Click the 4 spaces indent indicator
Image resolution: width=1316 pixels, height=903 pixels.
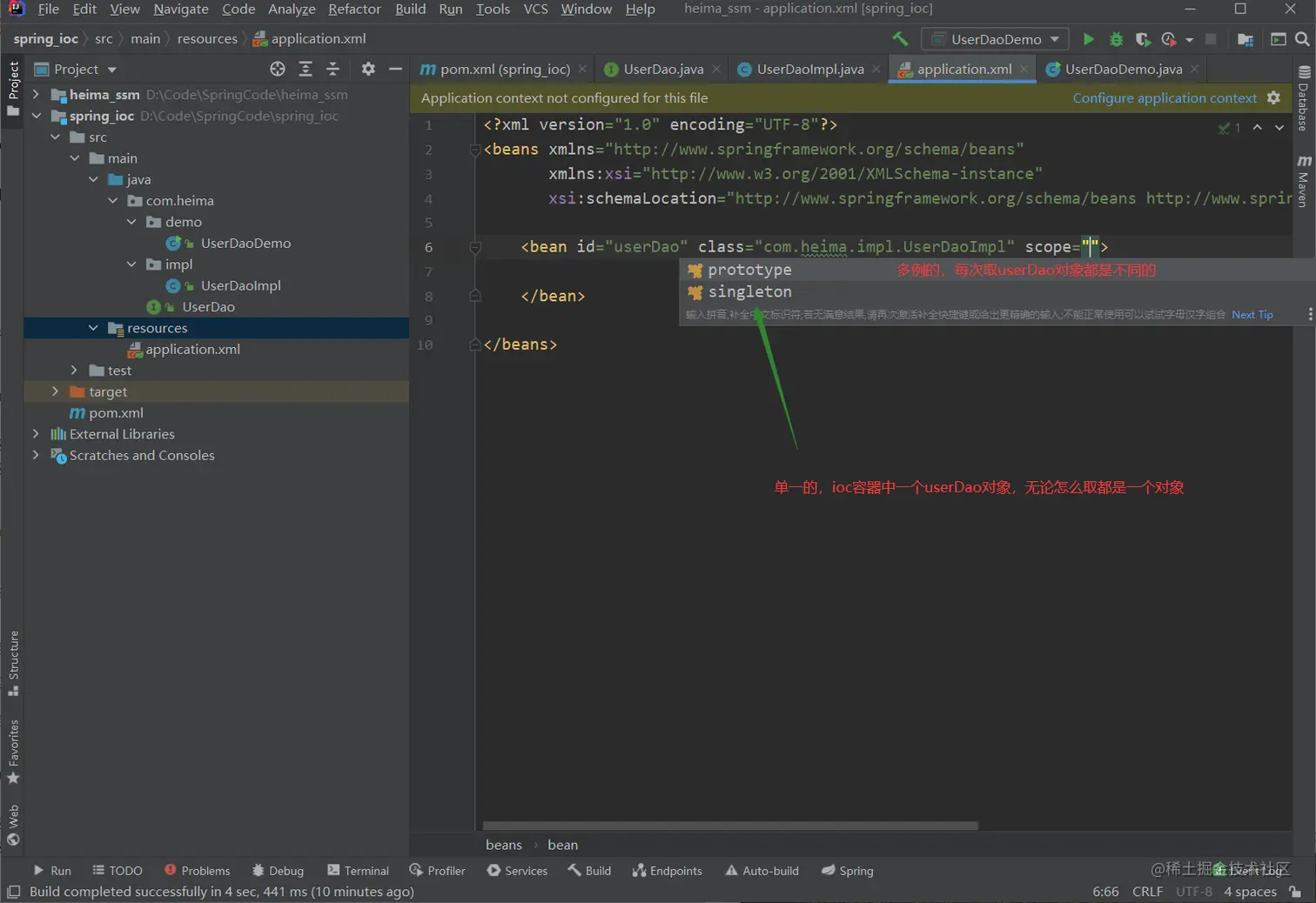pyautogui.click(x=1250, y=892)
